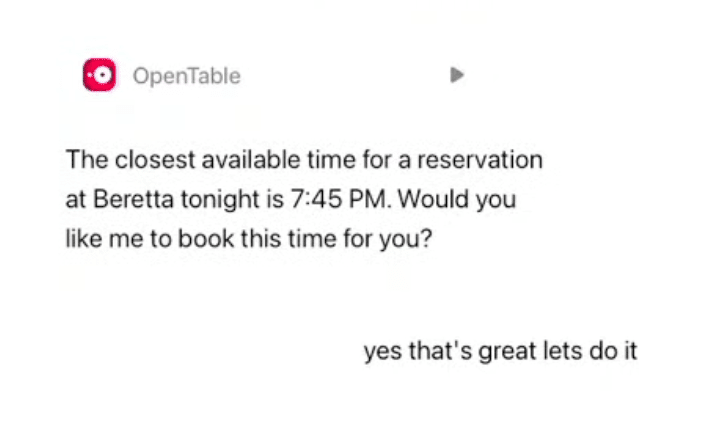Click the reply 'yes that's great lets do it'
The image size is (722, 422).
(500, 352)
